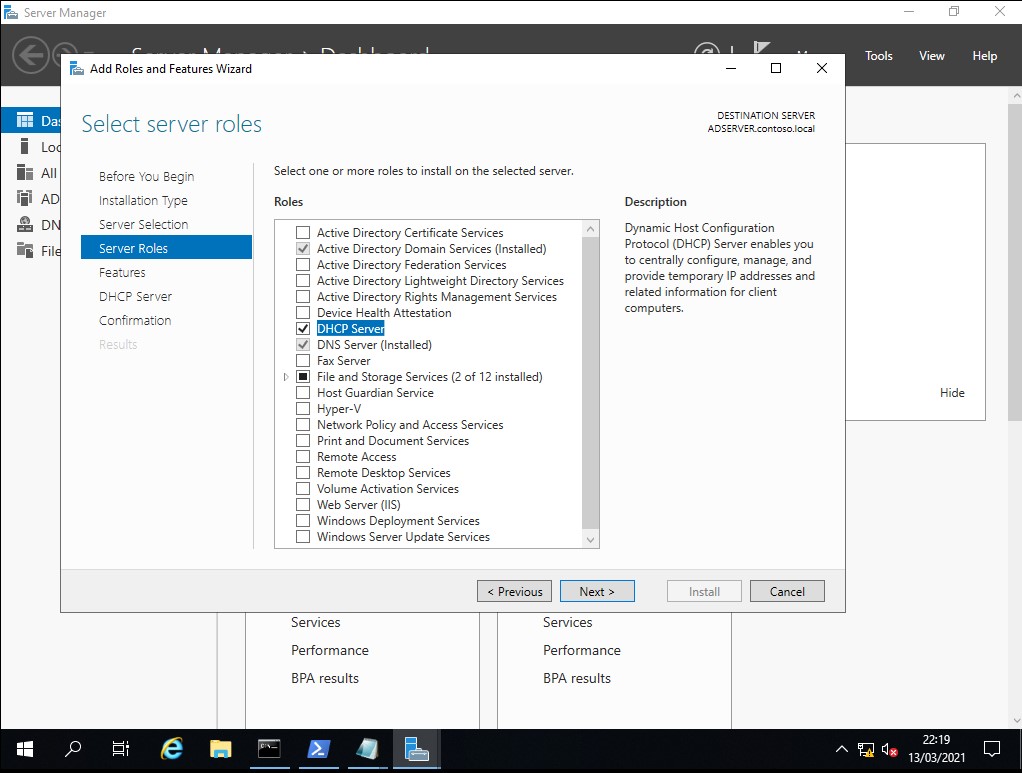
Task: Open Internet Explorer from the taskbar
Action: click(x=172, y=748)
